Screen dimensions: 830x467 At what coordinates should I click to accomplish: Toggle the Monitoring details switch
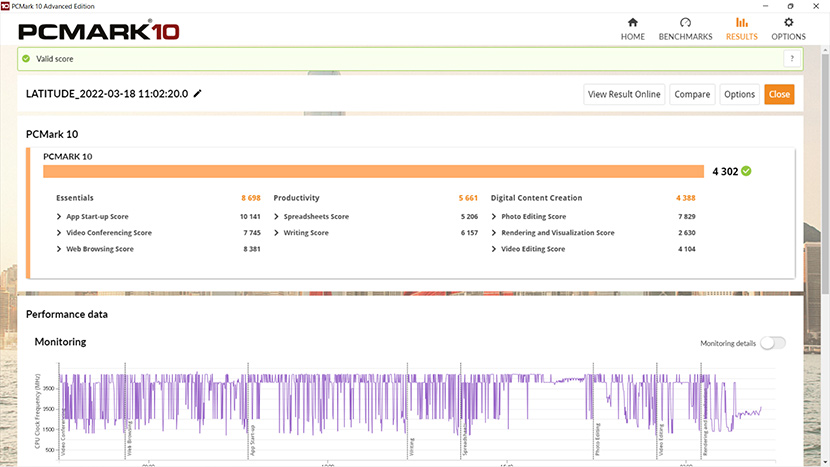[772, 343]
